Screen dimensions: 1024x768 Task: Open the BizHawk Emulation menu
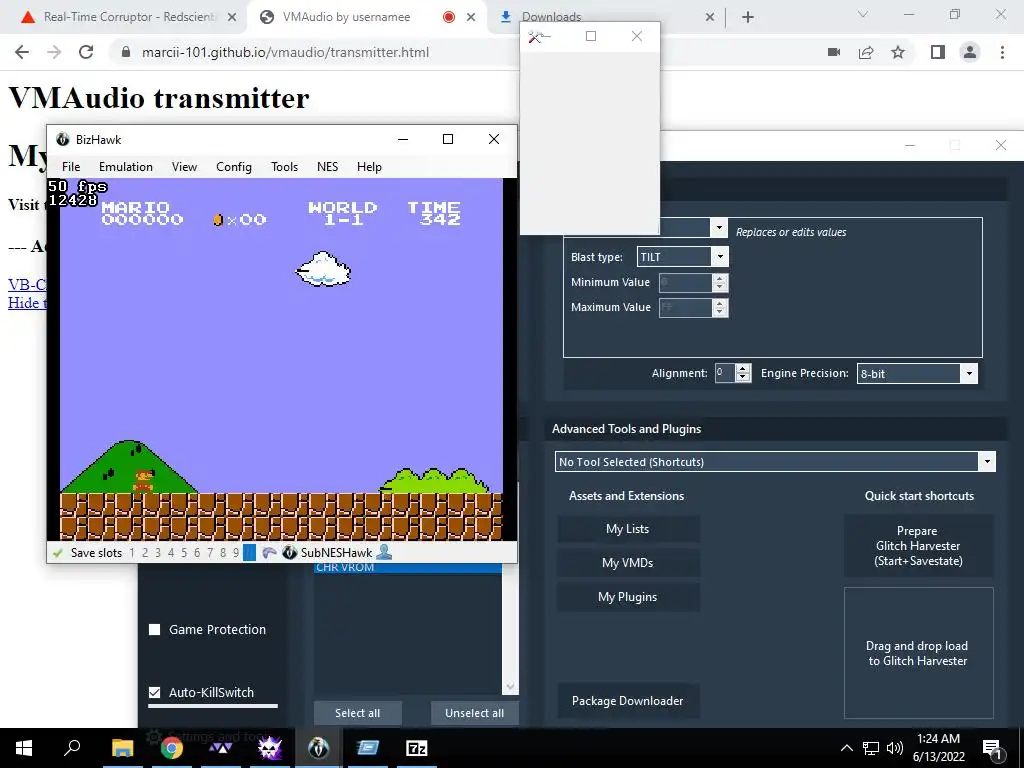(x=126, y=167)
